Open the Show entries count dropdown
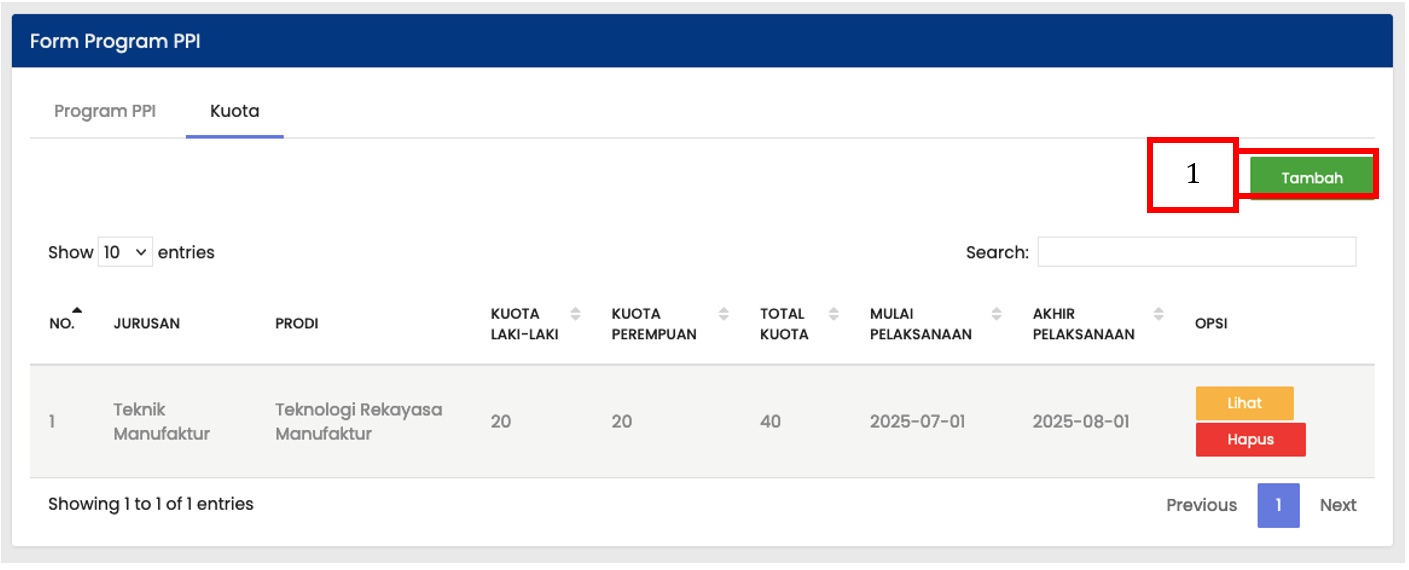This screenshot has height=570, width=1409. [125, 252]
